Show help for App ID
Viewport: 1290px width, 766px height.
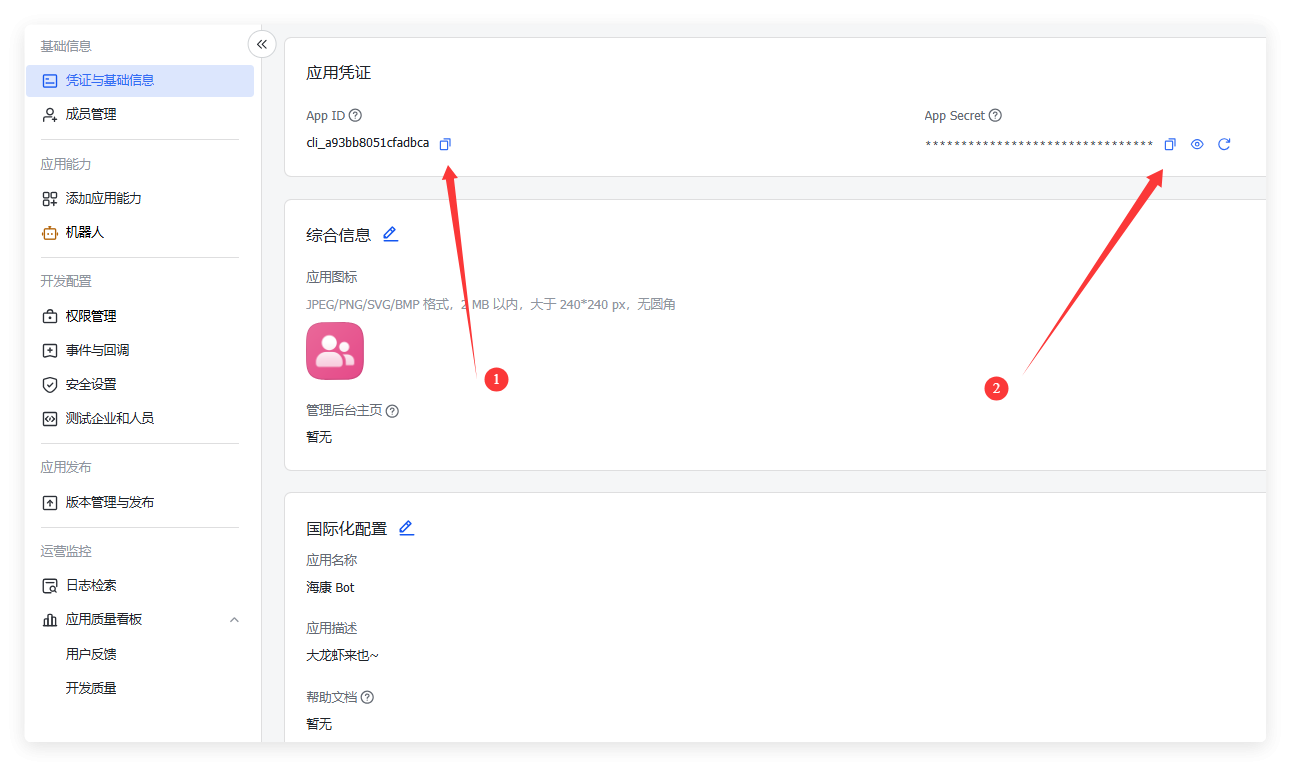[x=355, y=116]
